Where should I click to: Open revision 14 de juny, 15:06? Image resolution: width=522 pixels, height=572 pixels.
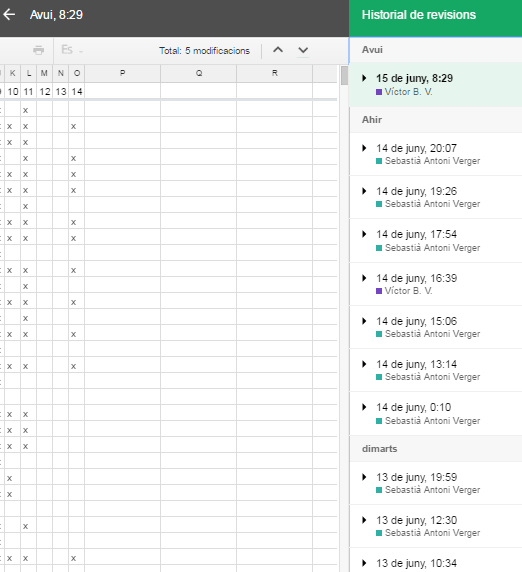[x=436, y=327]
